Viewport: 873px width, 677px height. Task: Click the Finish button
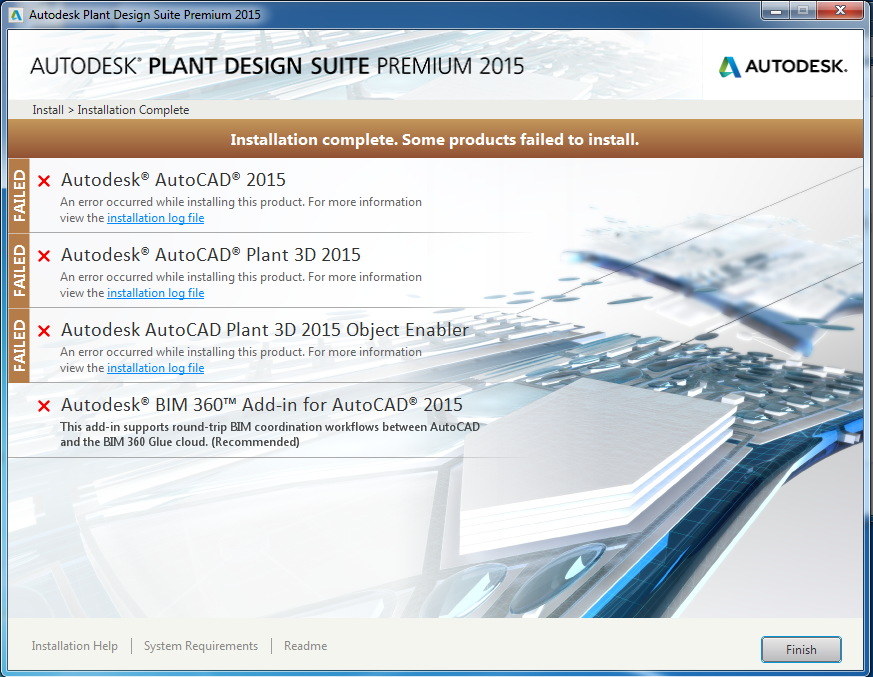[801, 649]
